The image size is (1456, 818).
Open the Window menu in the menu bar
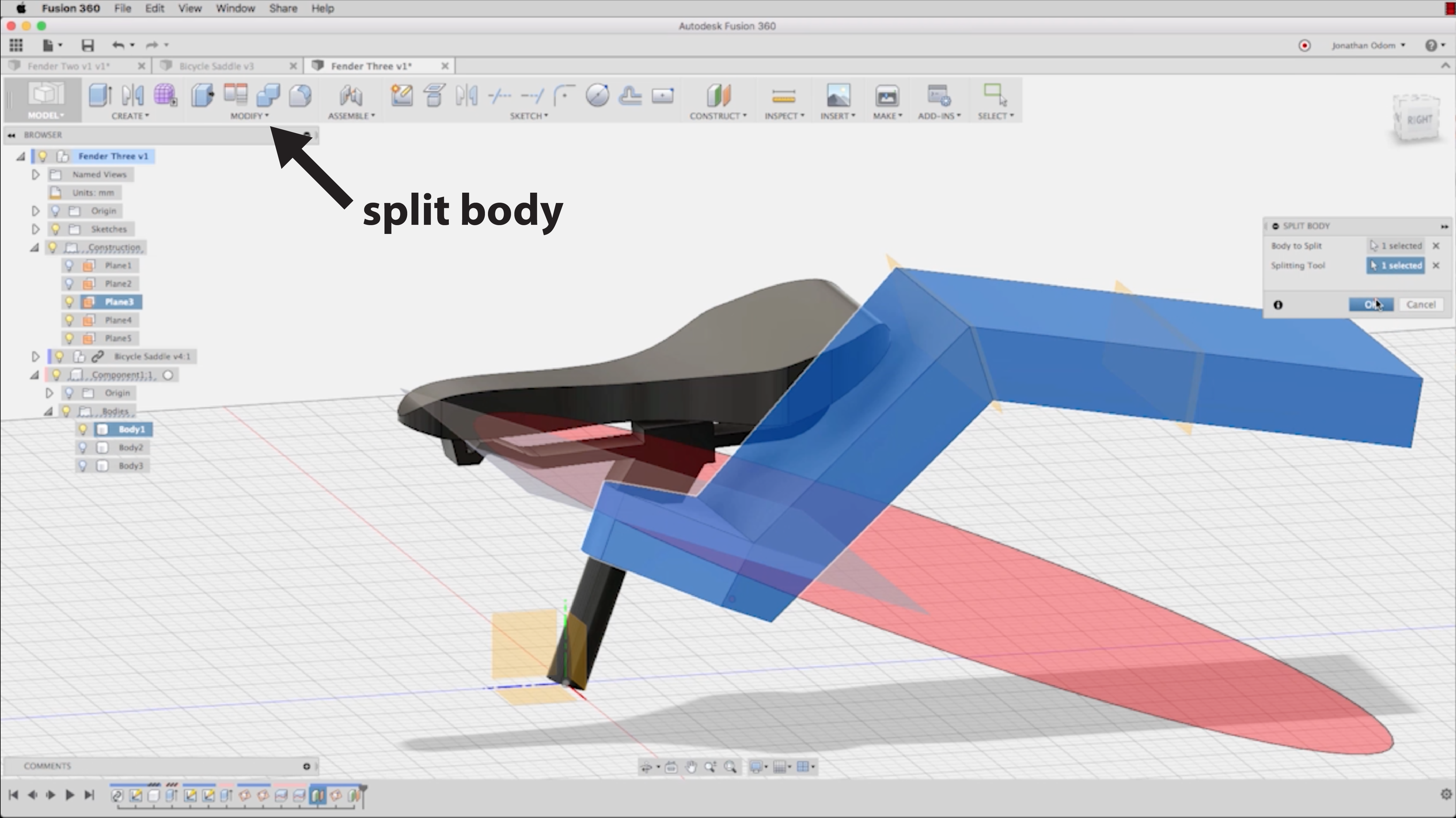[235, 8]
